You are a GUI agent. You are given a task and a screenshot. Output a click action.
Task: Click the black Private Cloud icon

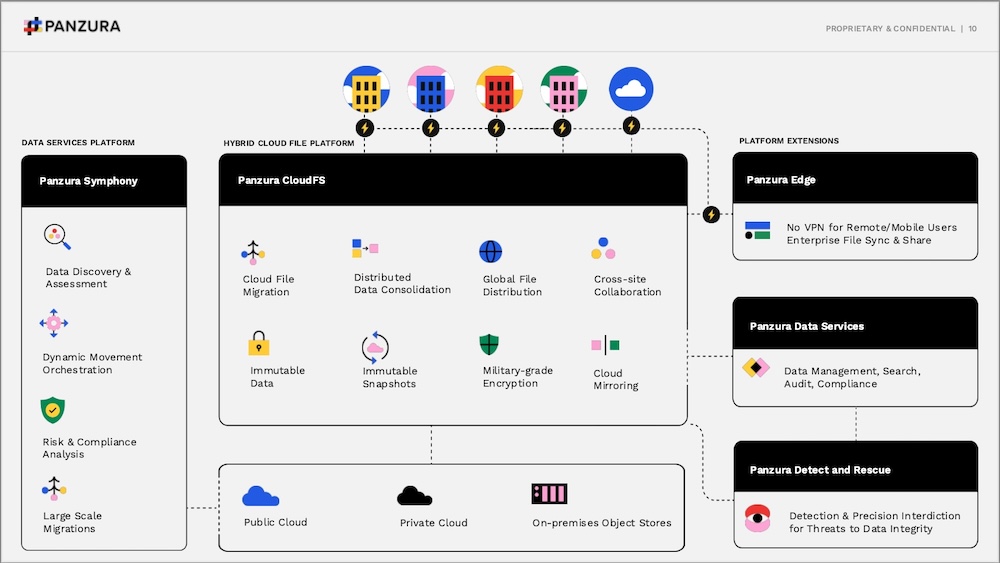[x=415, y=496]
